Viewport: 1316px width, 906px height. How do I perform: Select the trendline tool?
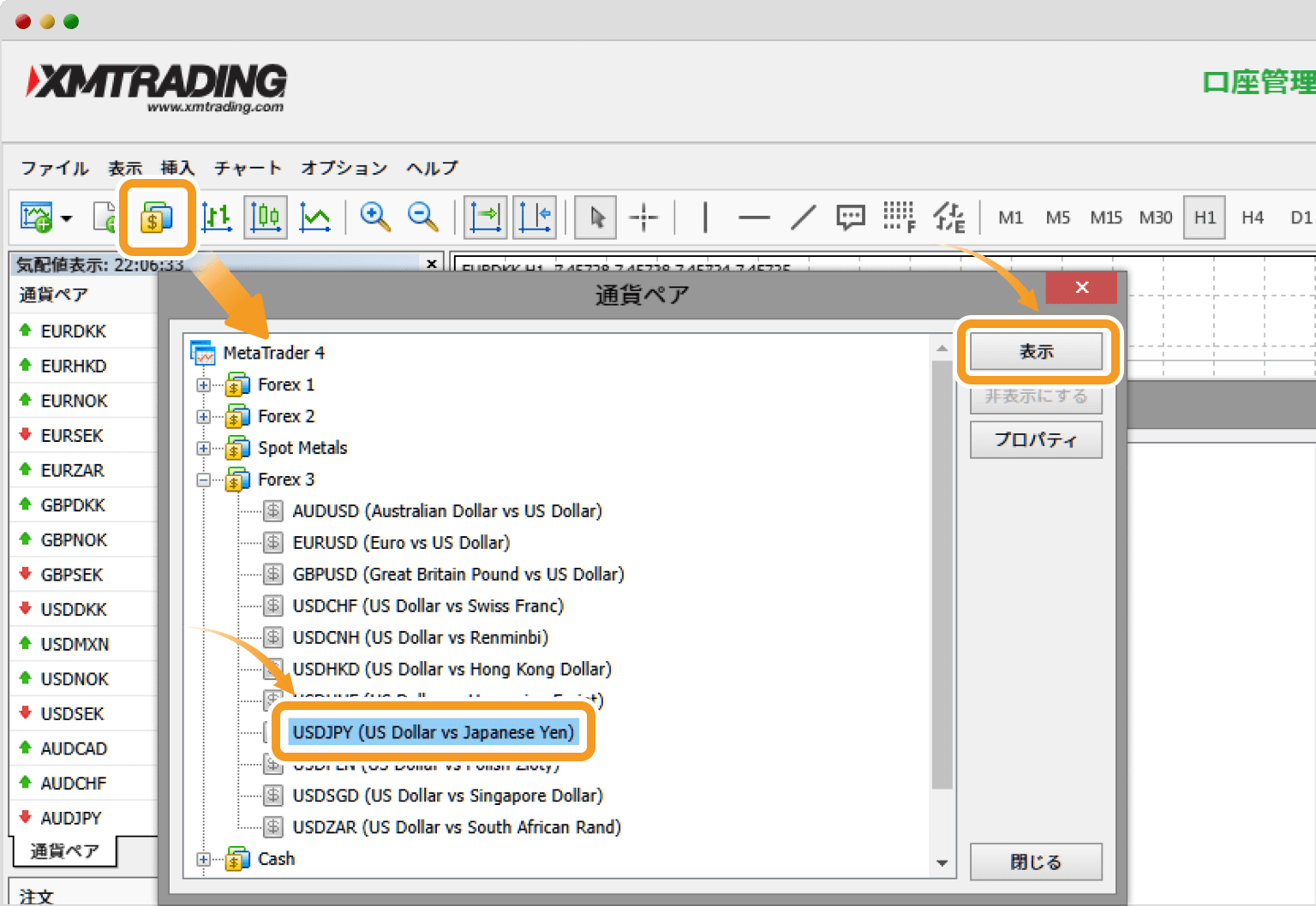(803, 218)
